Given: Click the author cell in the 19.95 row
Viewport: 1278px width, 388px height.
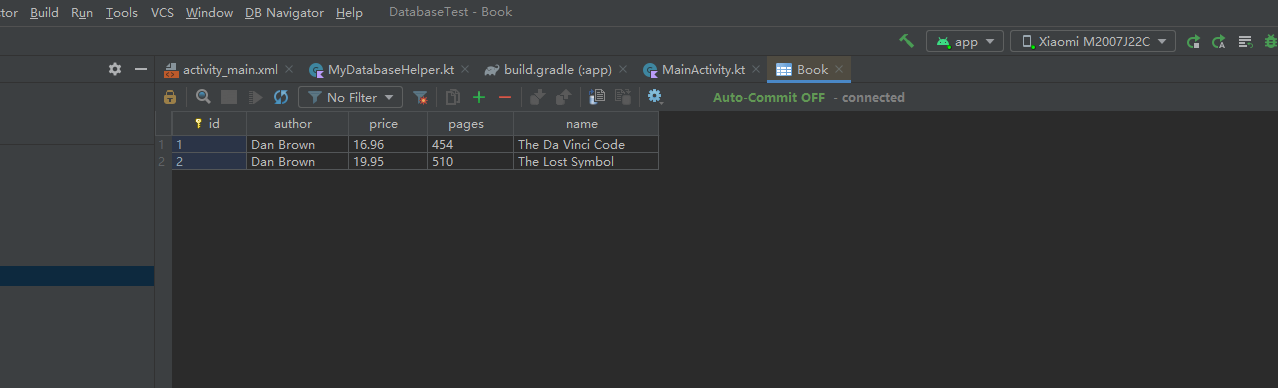Looking at the screenshot, I should (x=297, y=161).
